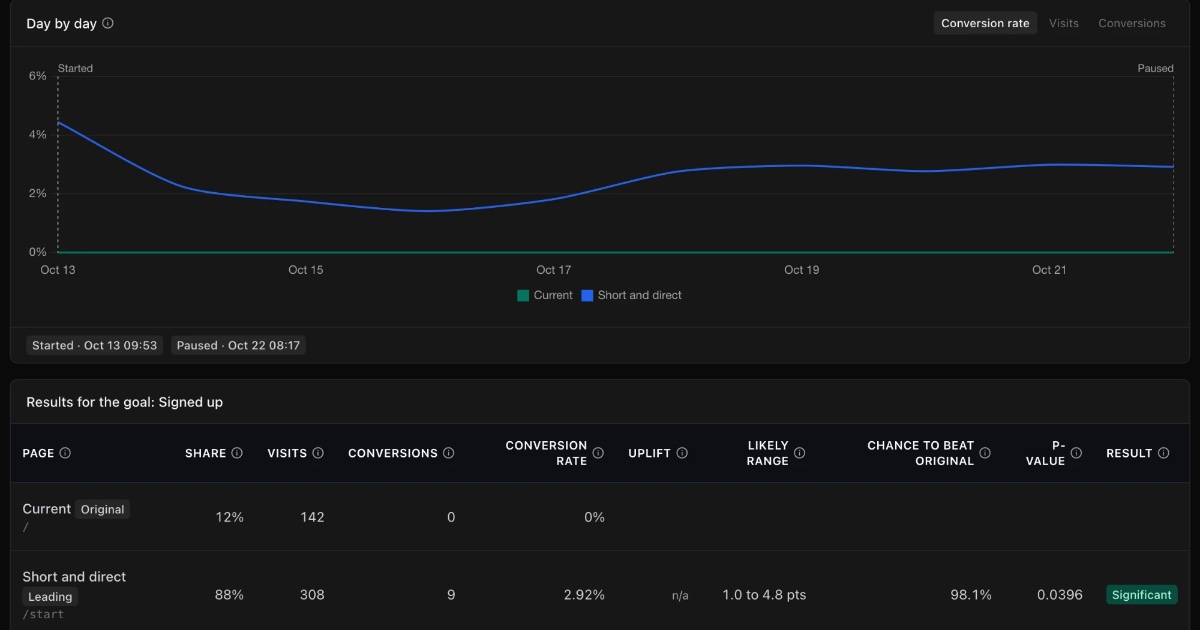
Task: Click the 88% share cell
Action: pyautogui.click(x=229, y=595)
